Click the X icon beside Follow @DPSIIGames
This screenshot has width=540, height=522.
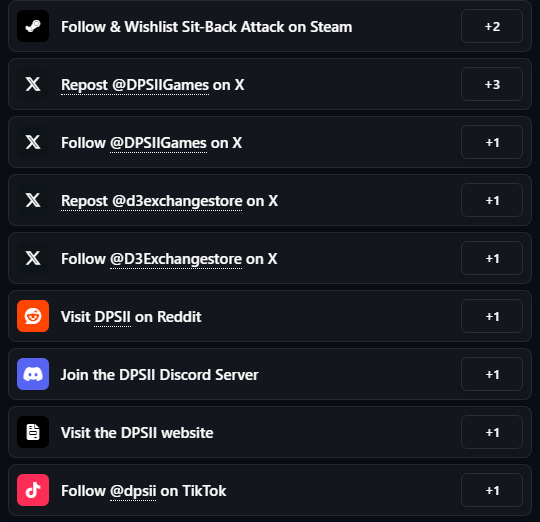pos(33,142)
